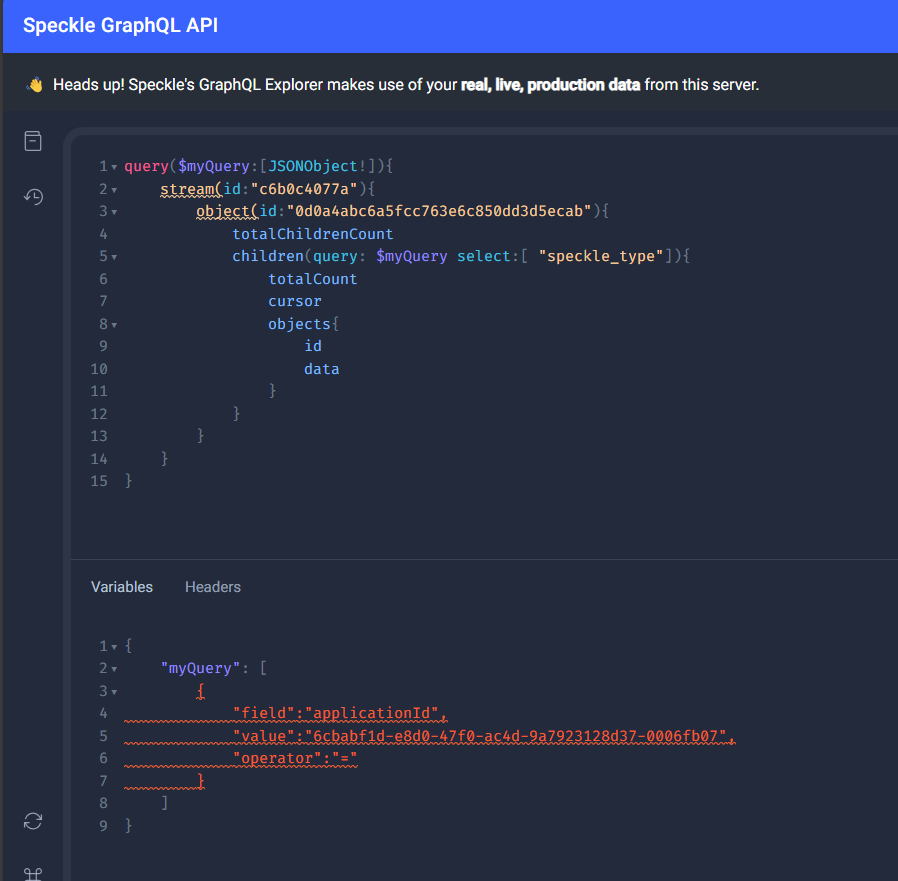Click the re-fetch schema icon
Screen dimensions: 898x881
tap(33, 821)
